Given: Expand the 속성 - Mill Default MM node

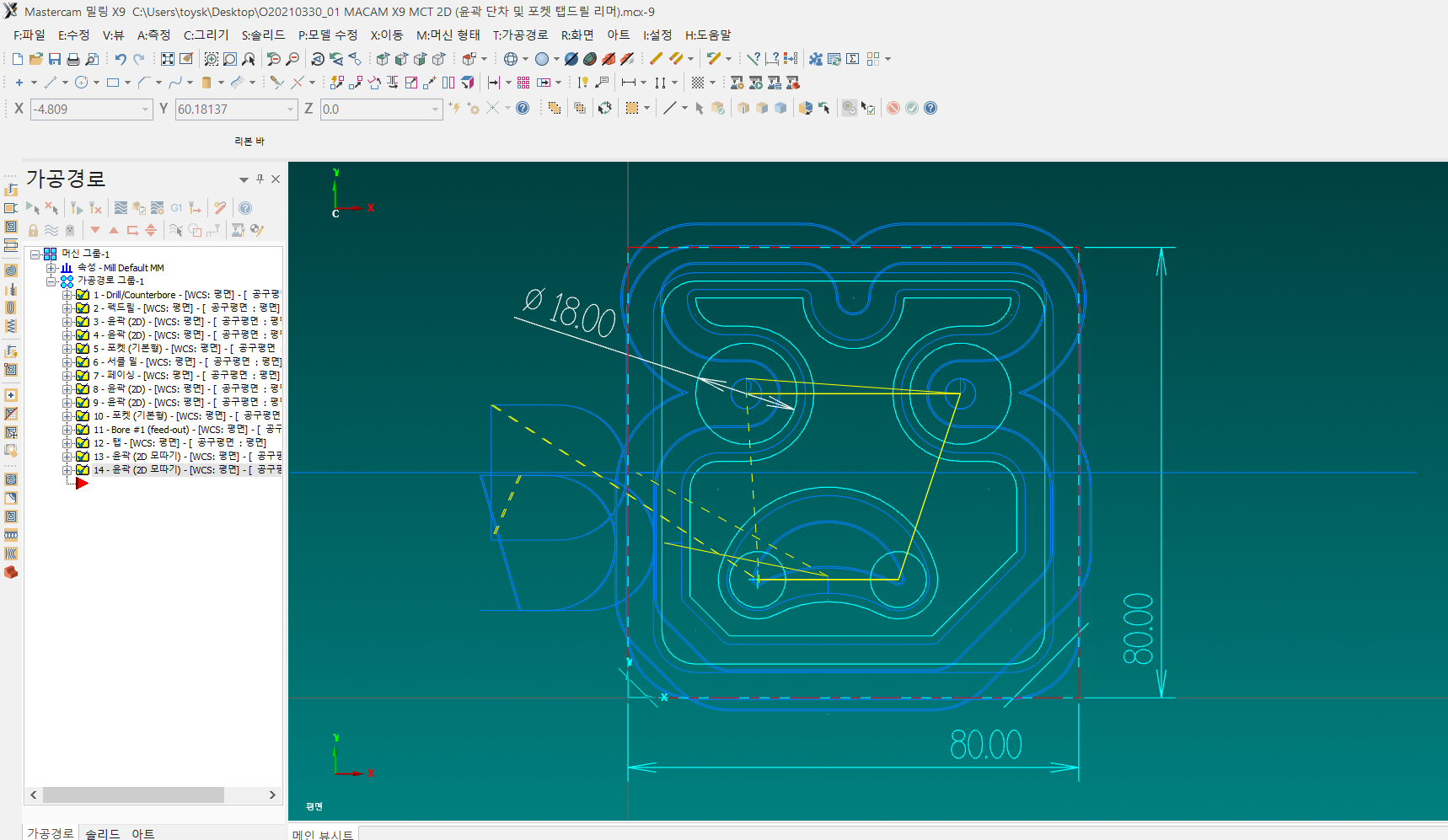Looking at the screenshot, I should (x=51, y=268).
